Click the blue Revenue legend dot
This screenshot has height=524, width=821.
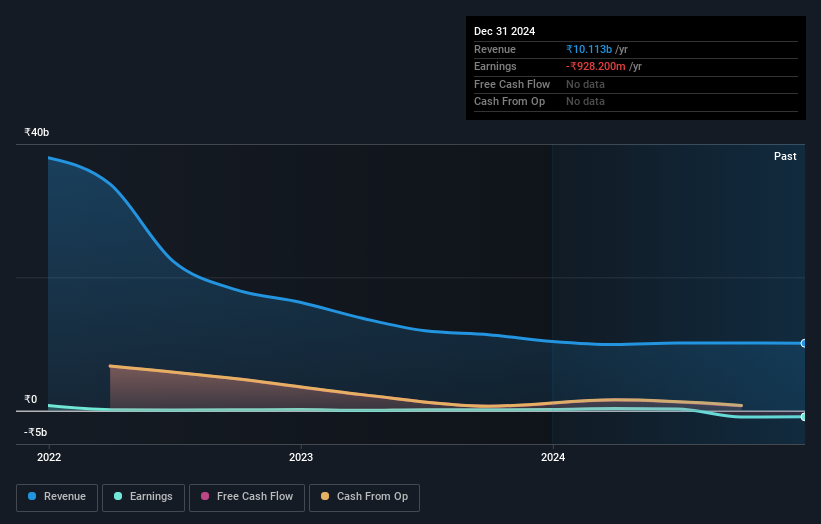32,496
